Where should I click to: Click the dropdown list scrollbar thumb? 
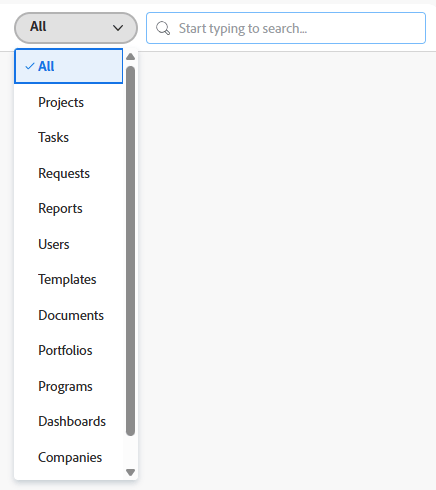pos(131,251)
